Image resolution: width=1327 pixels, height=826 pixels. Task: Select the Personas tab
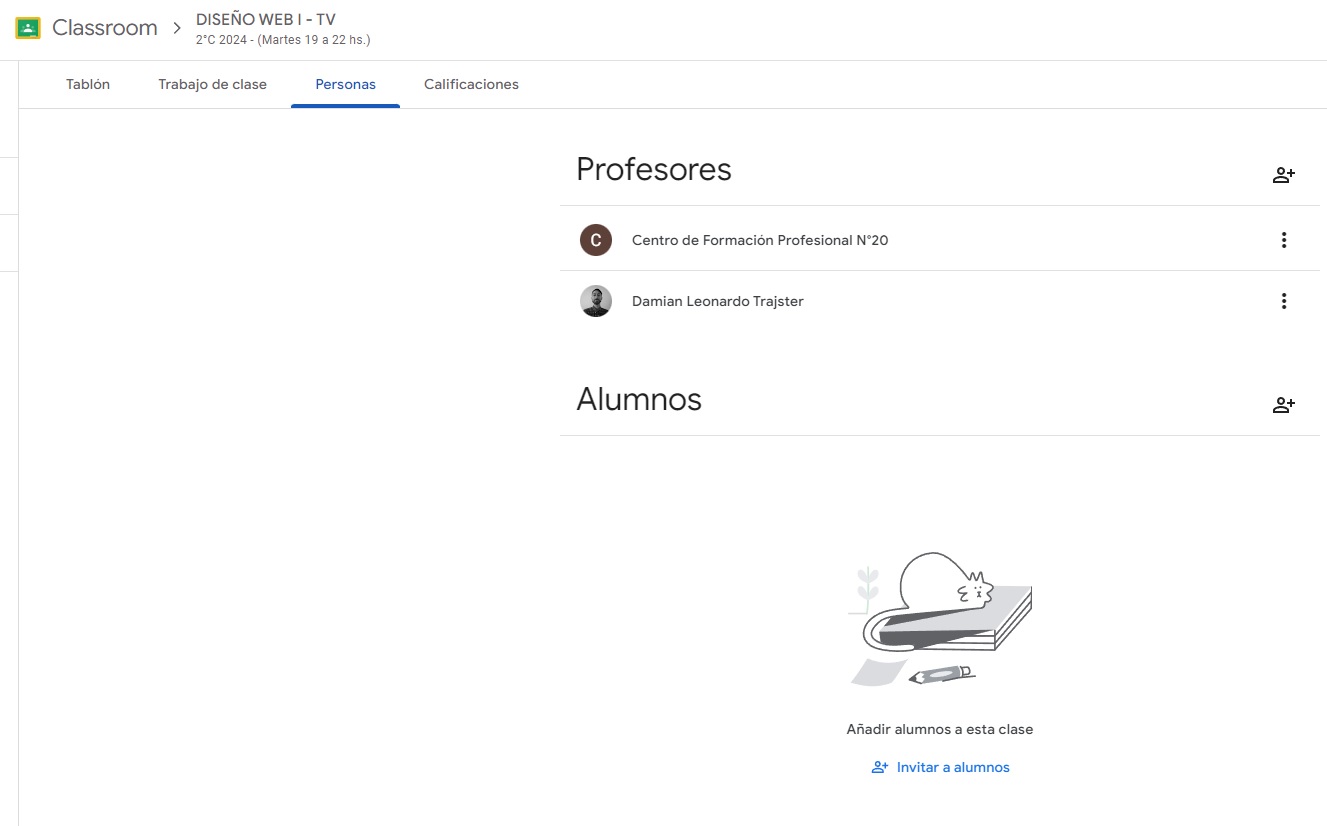click(345, 85)
